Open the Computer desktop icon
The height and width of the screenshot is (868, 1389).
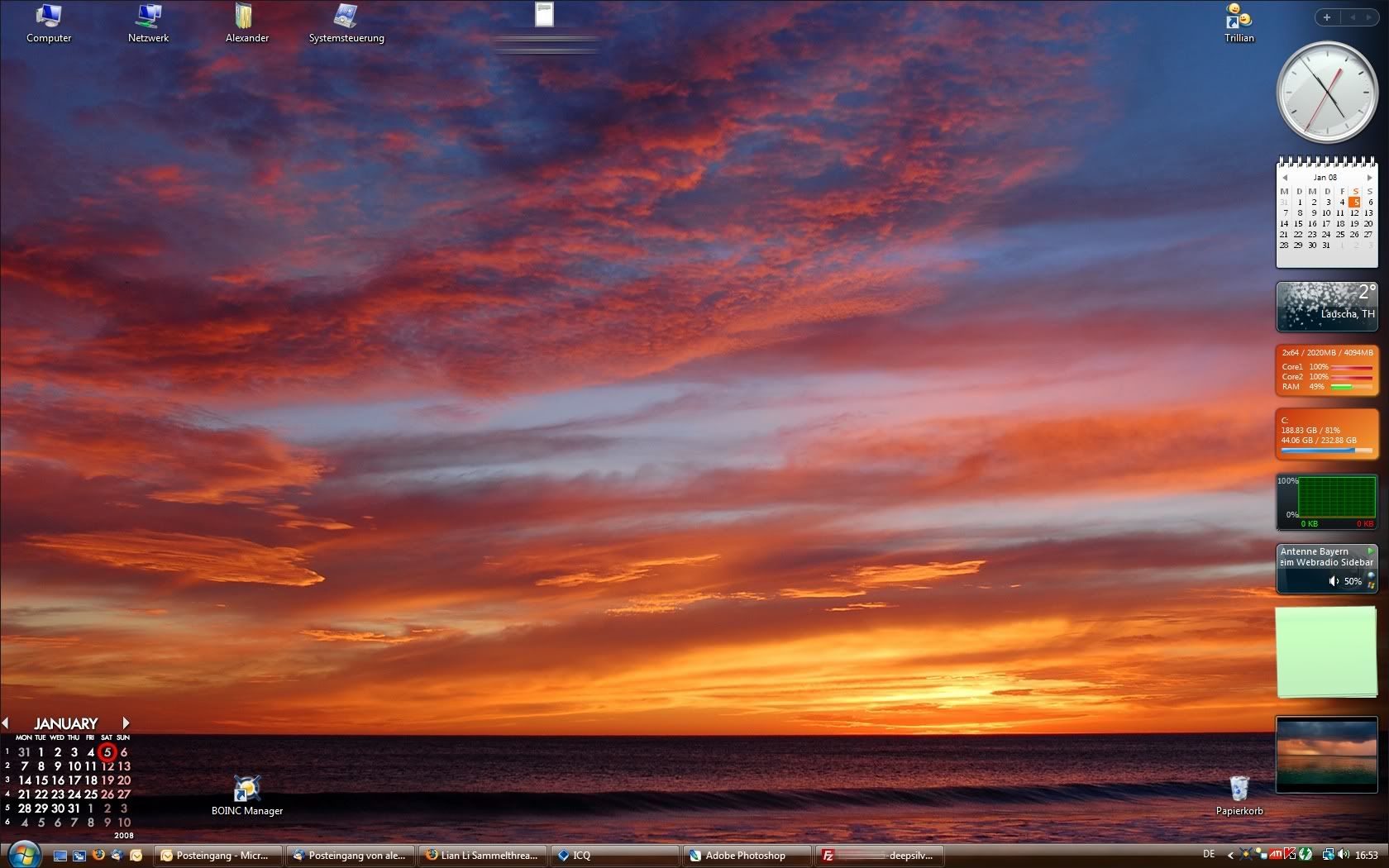[49, 22]
